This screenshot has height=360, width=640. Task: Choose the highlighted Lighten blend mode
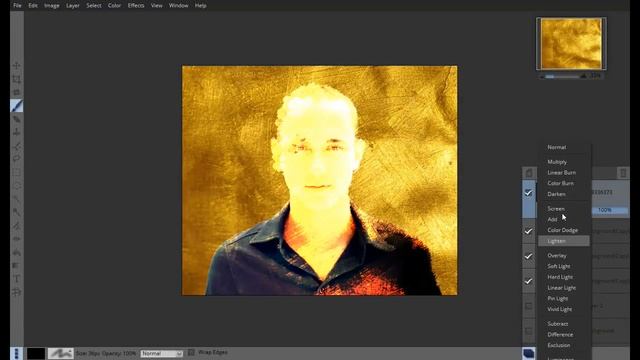564,241
